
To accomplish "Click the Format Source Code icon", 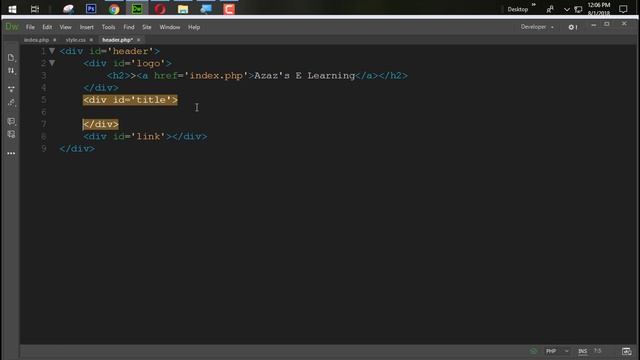I will click(11, 102).
